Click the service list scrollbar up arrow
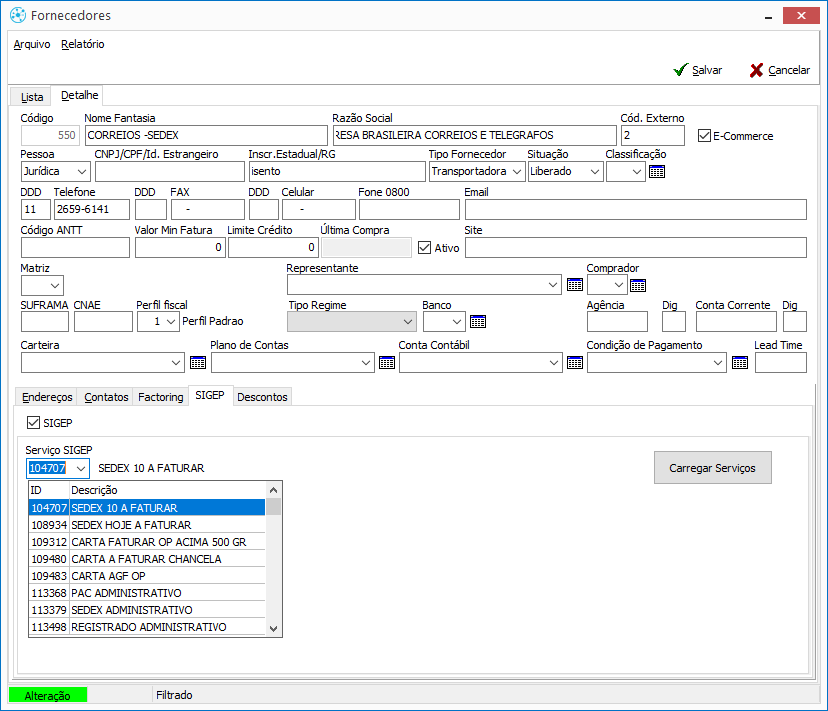Screen dimensions: 828x711 (x=274, y=490)
